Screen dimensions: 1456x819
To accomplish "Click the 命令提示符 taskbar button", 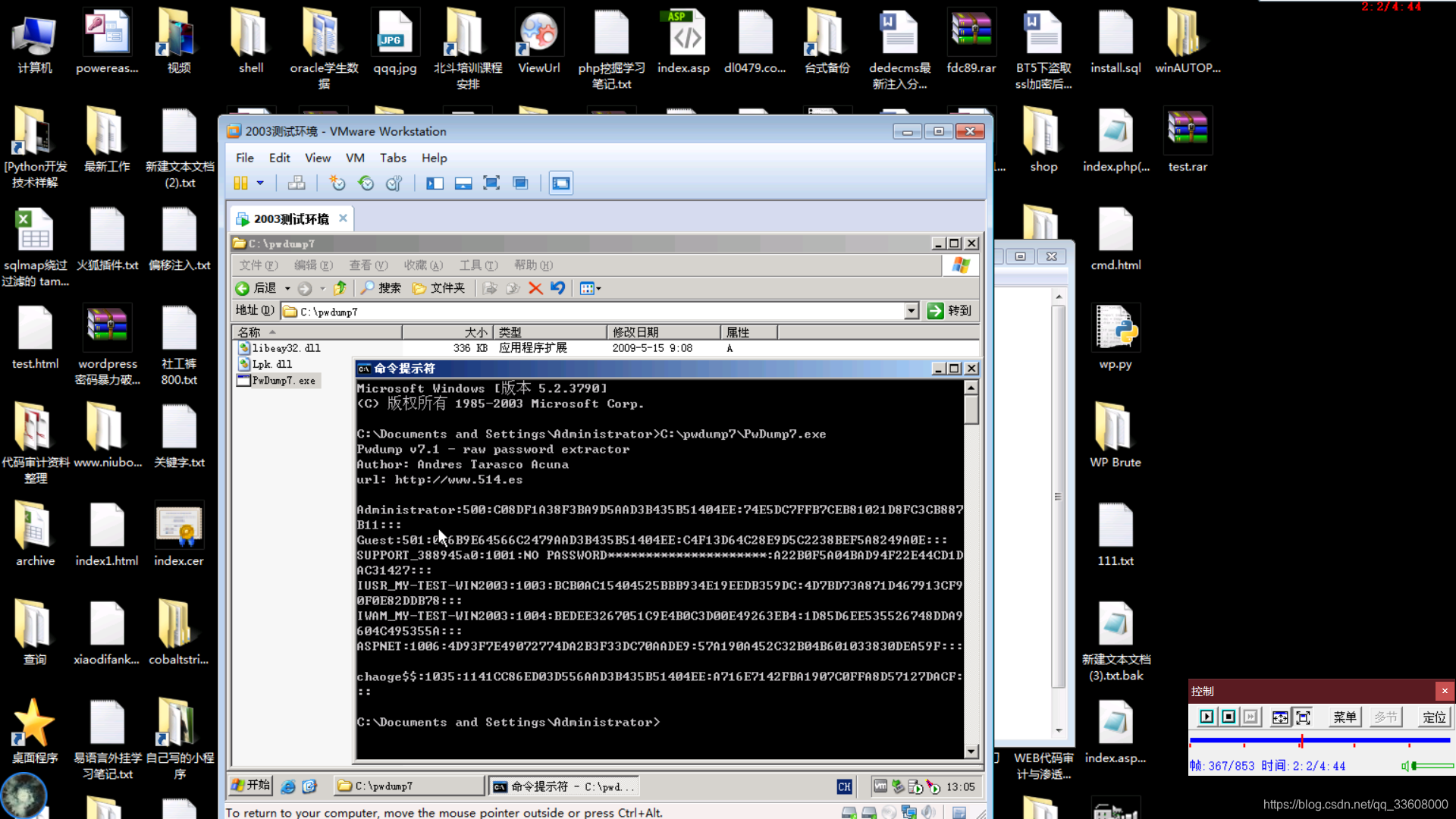I will (563, 786).
